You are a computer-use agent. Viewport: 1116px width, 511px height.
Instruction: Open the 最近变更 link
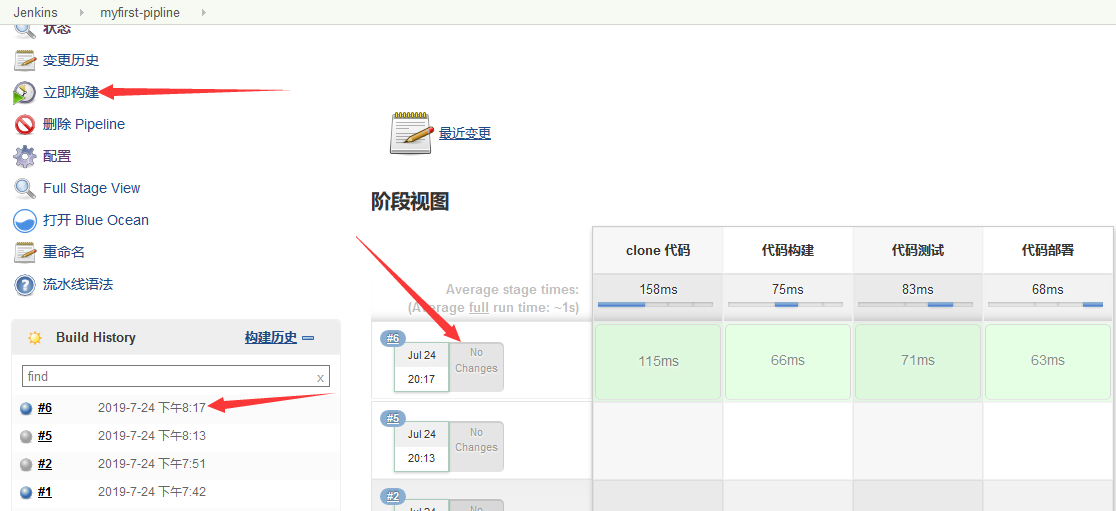[465, 133]
